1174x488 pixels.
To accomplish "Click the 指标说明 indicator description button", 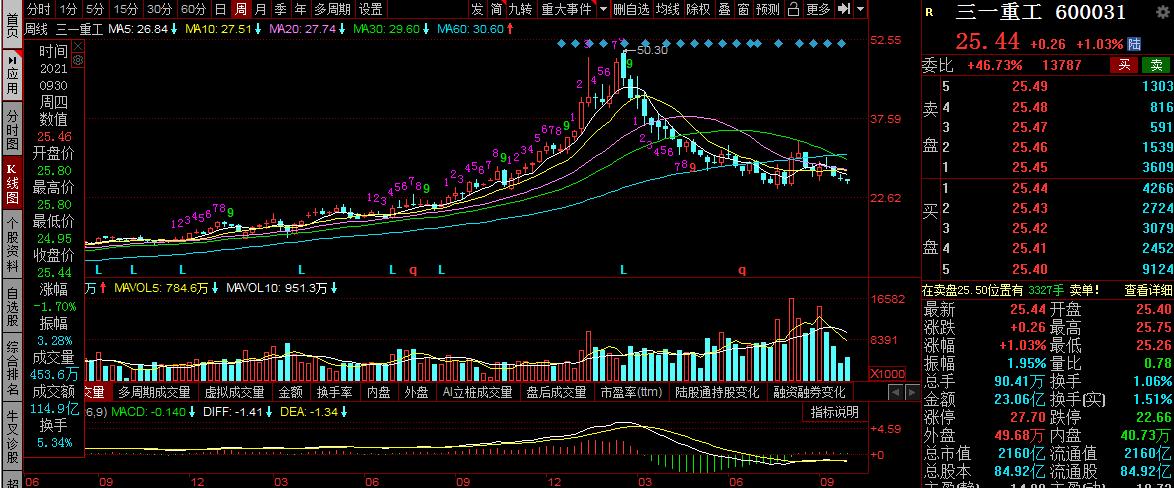I will pyautogui.click(x=835, y=412).
